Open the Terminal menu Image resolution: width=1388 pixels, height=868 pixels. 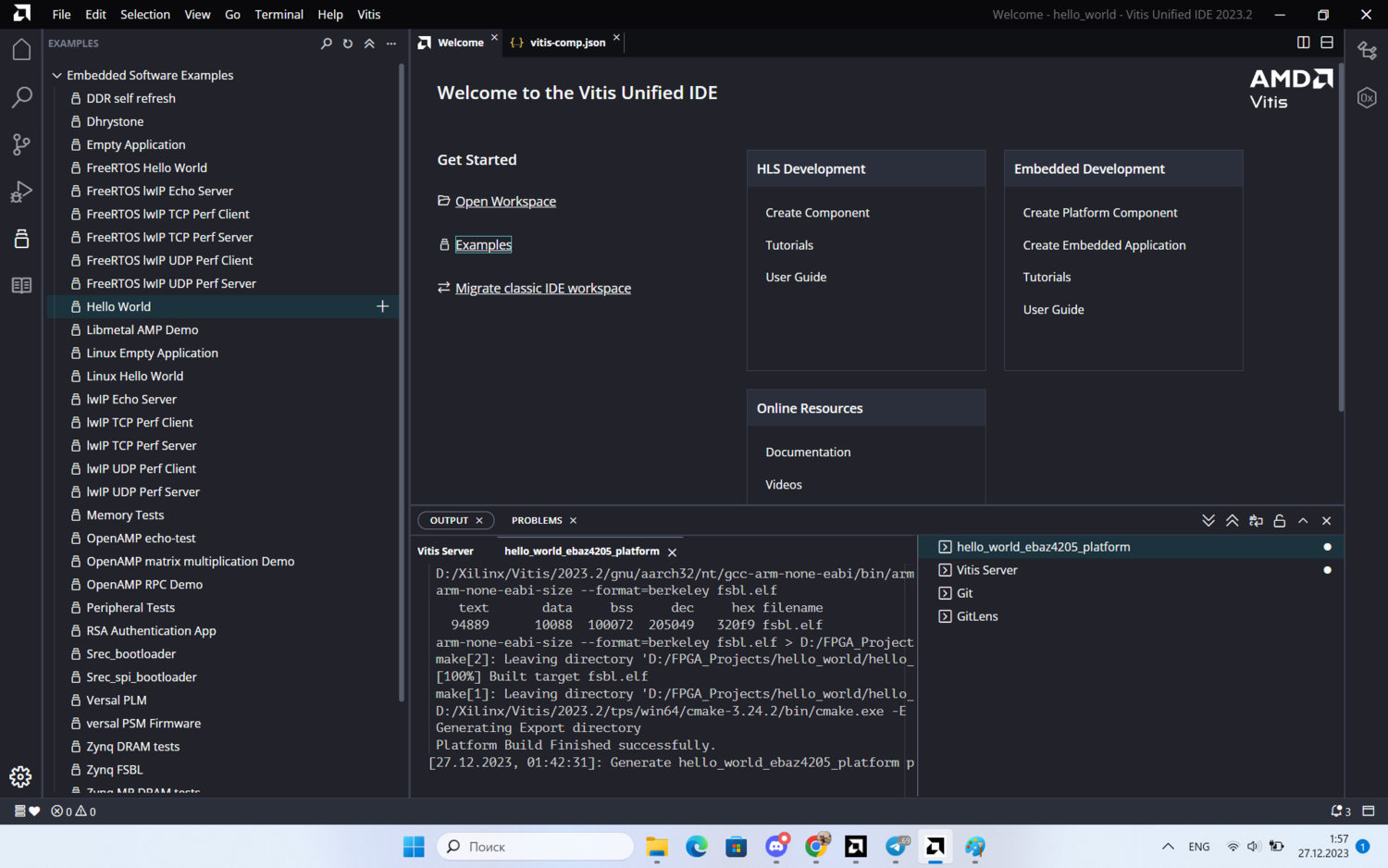[x=279, y=15]
